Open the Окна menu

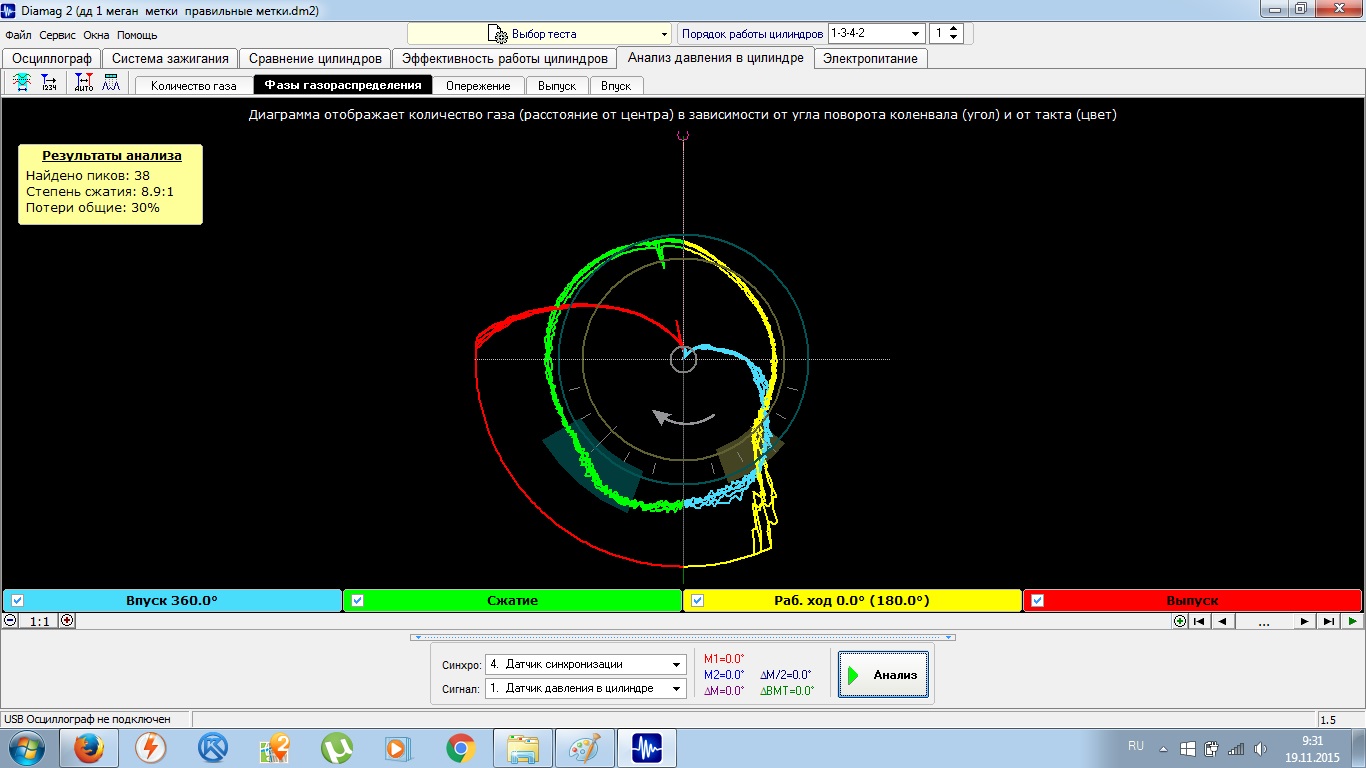pos(96,34)
